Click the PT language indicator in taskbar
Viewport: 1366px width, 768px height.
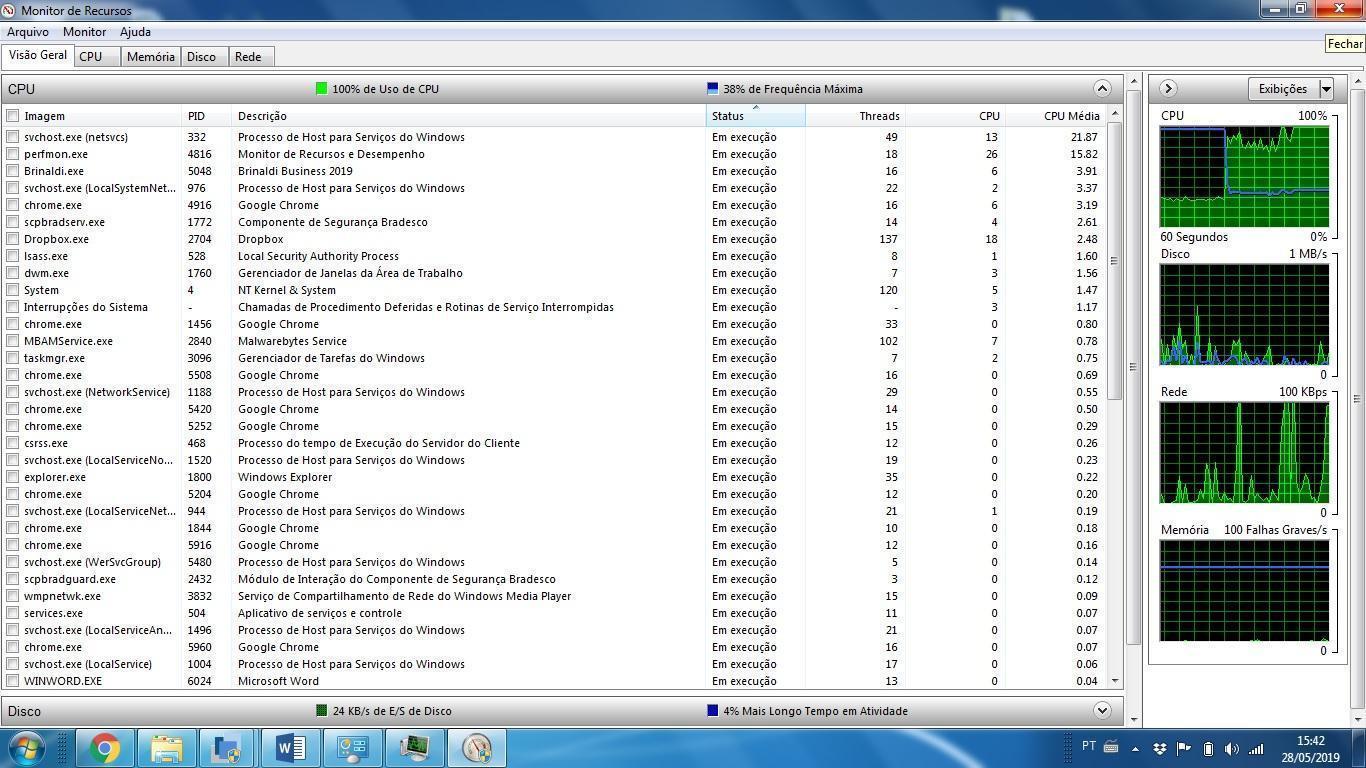(x=1089, y=746)
